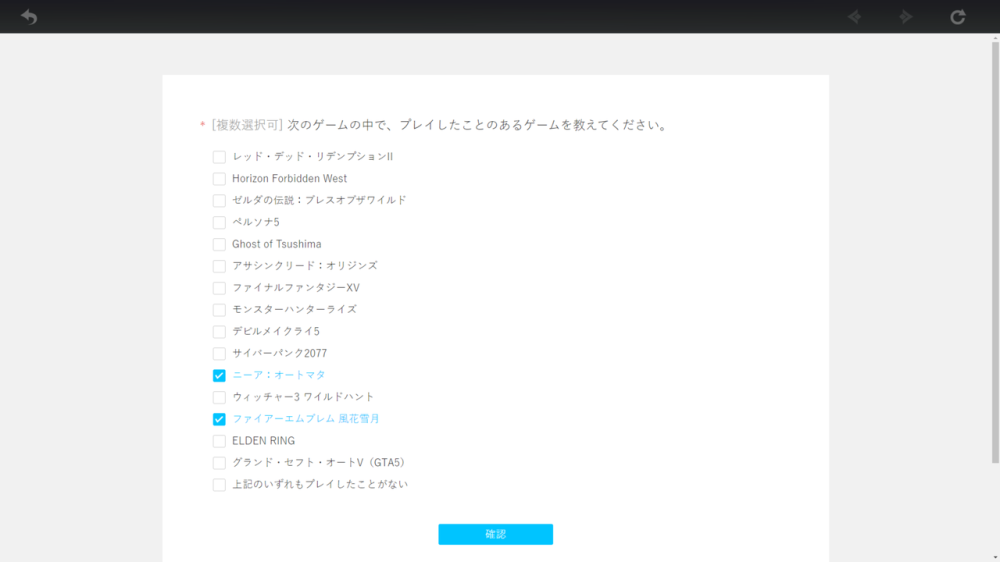Check the モンスターハンターライズ checkbox
Viewport: 1000px width, 562px height.
pos(219,310)
